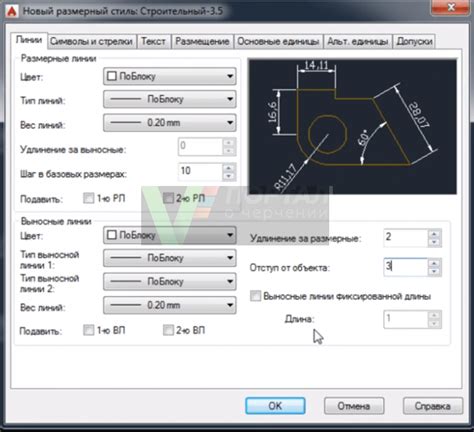474x432 pixels.
Task: Toggle the '2-ю ВП' suppress checkbox
Action: [168, 330]
